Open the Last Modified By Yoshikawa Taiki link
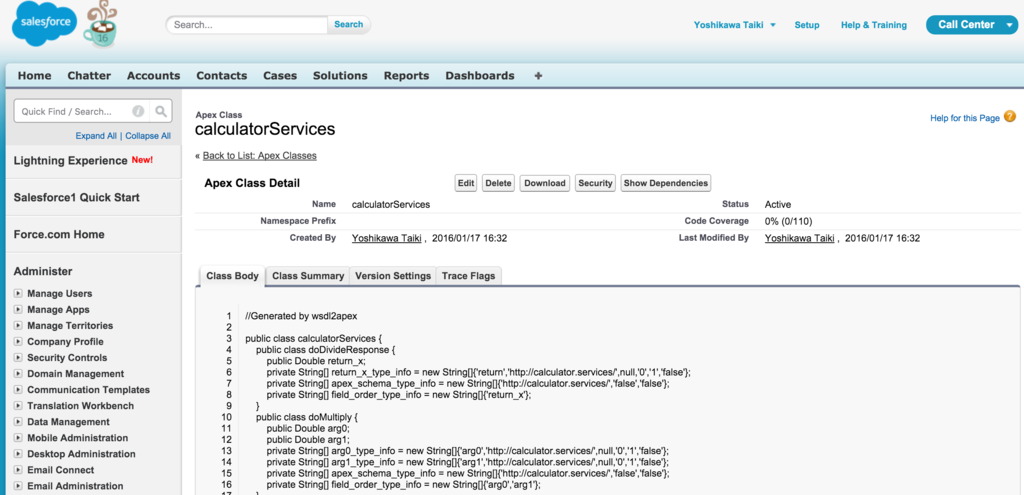This screenshot has height=495, width=1024. [801, 238]
